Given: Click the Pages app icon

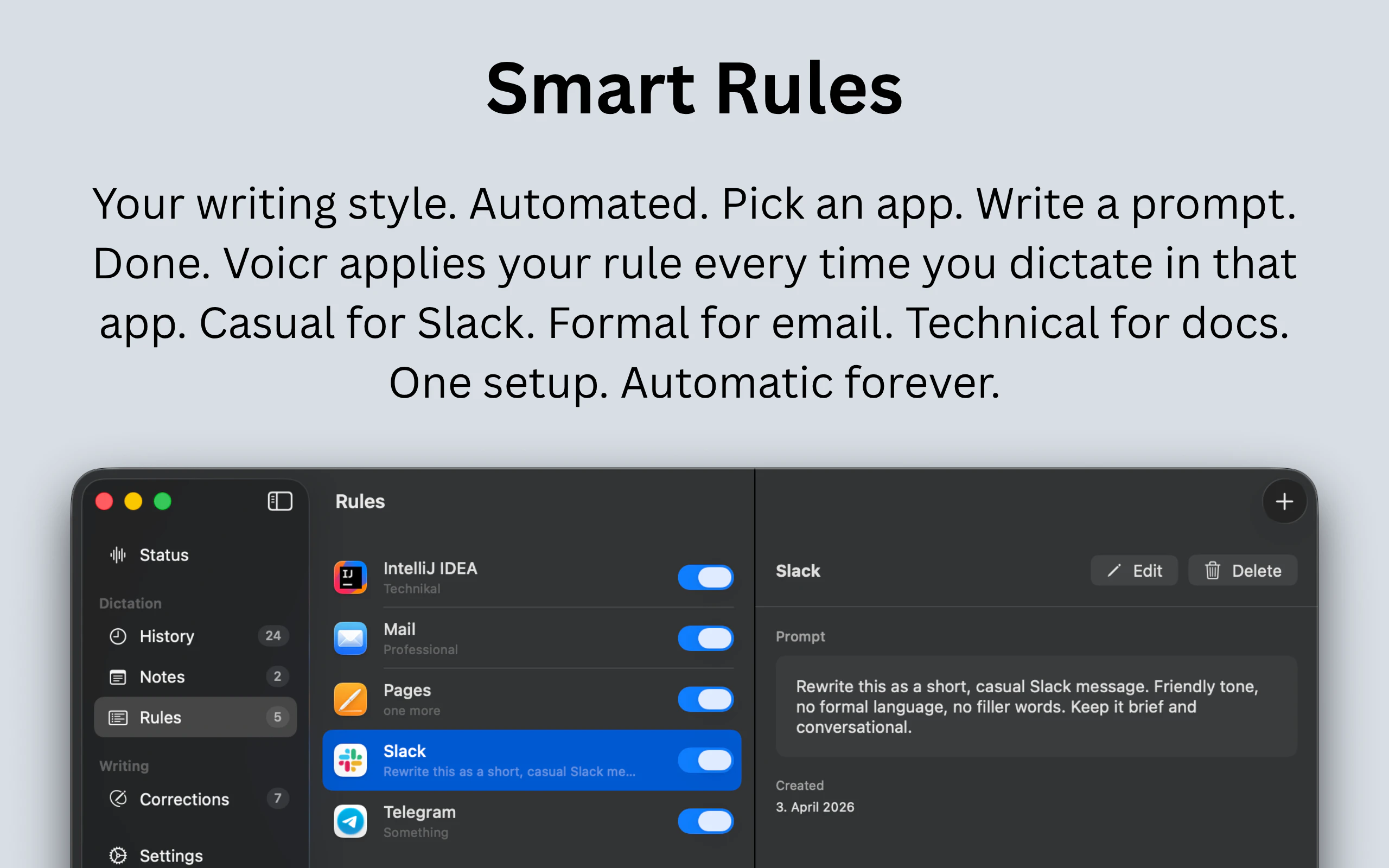Looking at the screenshot, I should 350,699.
